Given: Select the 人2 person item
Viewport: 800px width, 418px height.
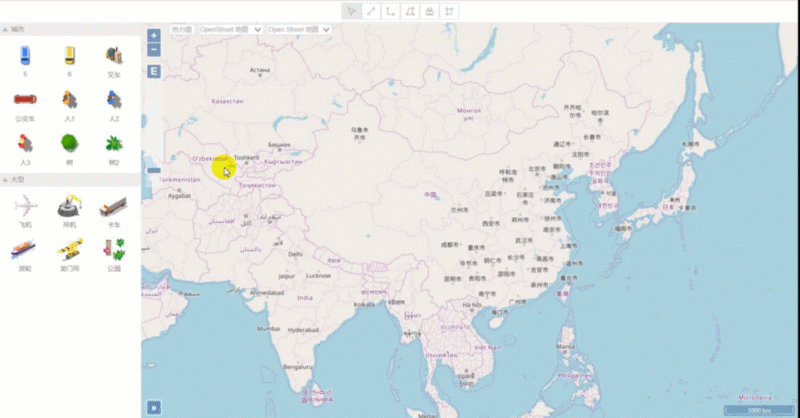Looking at the screenshot, I should click(x=114, y=100).
